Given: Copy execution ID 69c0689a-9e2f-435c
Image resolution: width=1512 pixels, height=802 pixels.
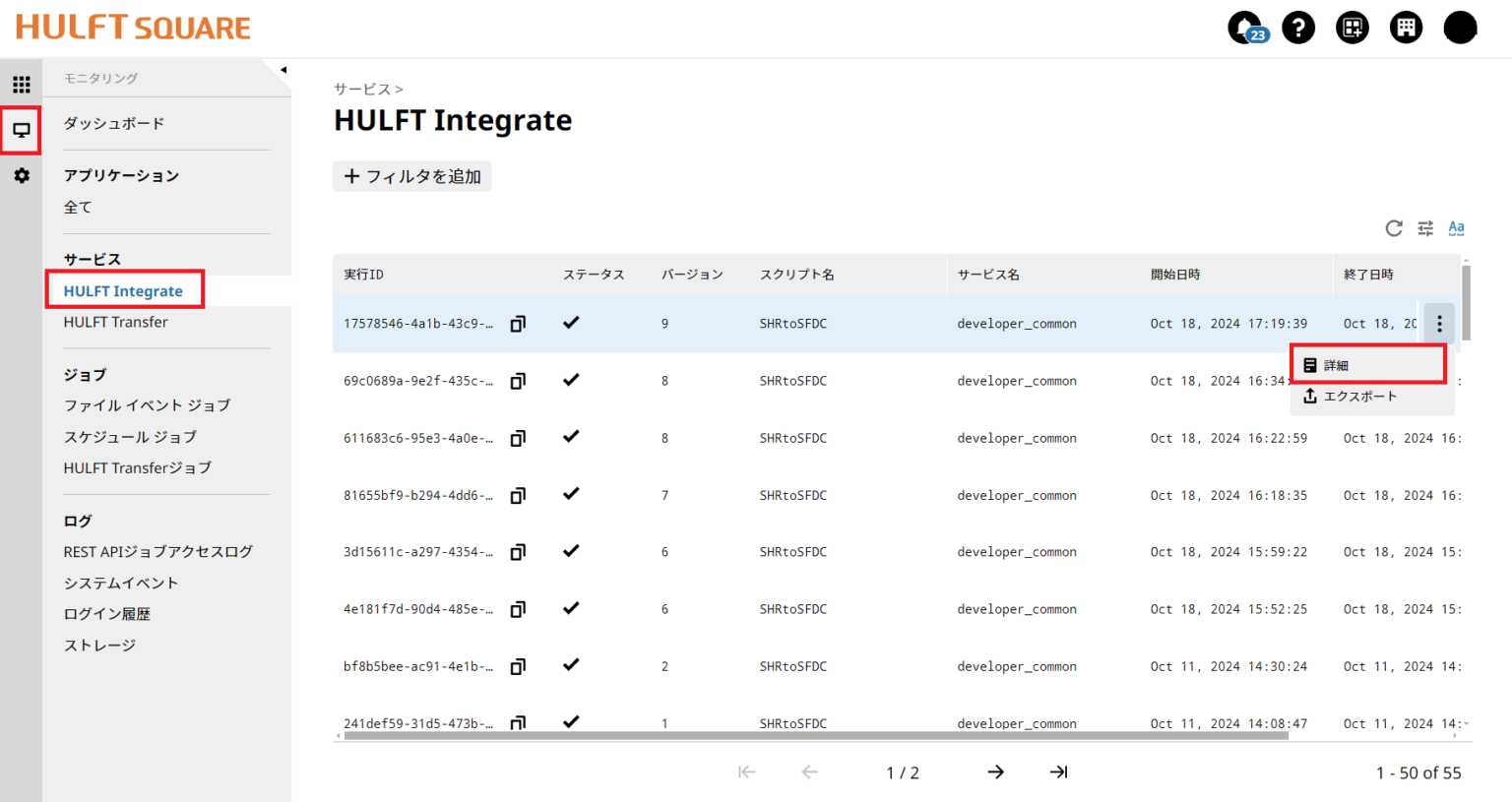Looking at the screenshot, I should coord(518,381).
